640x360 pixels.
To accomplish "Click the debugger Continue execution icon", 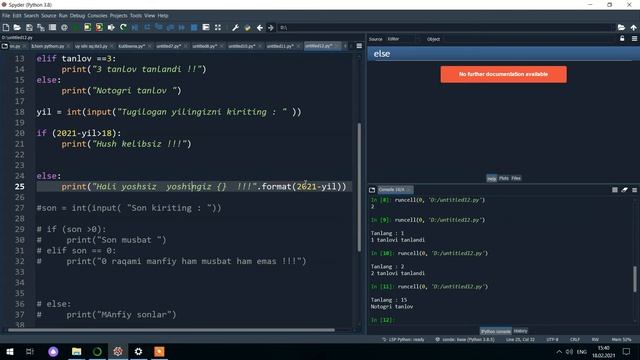I will (x=182, y=27).
